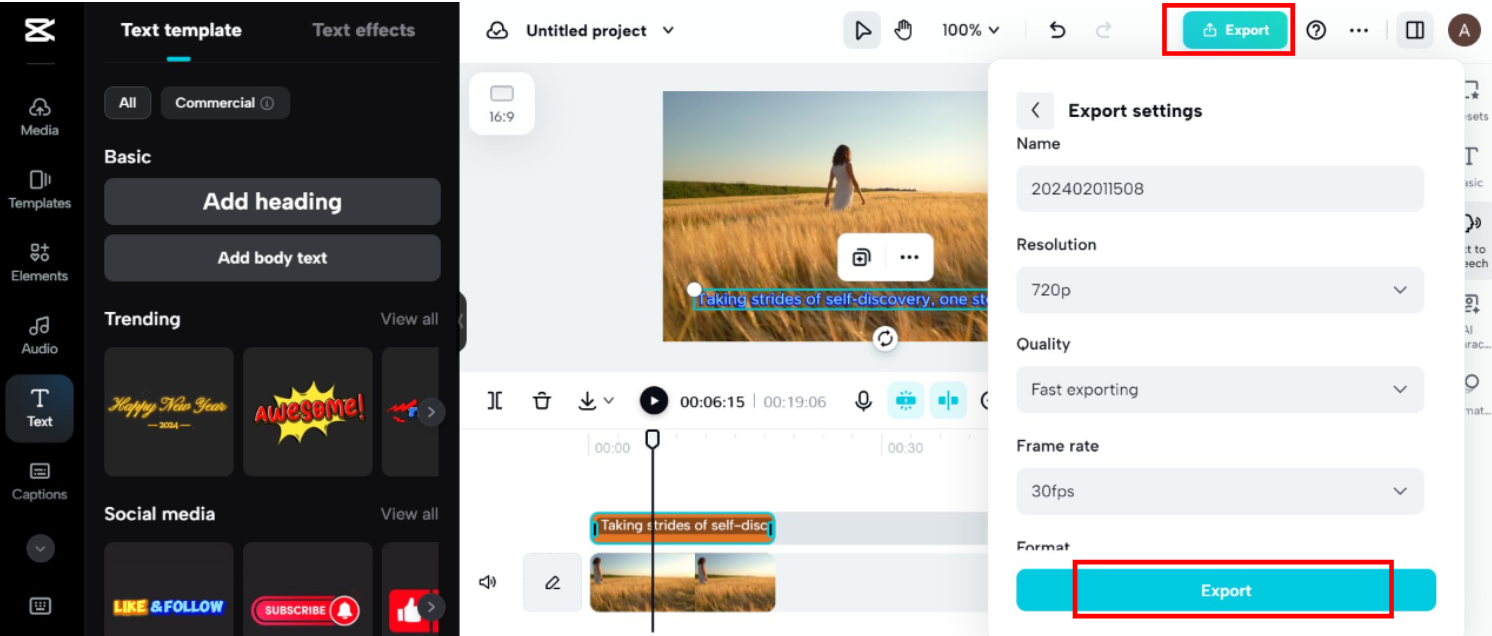Play the video preview
This screenshot has width=1492, height=636.
(654, 401)
